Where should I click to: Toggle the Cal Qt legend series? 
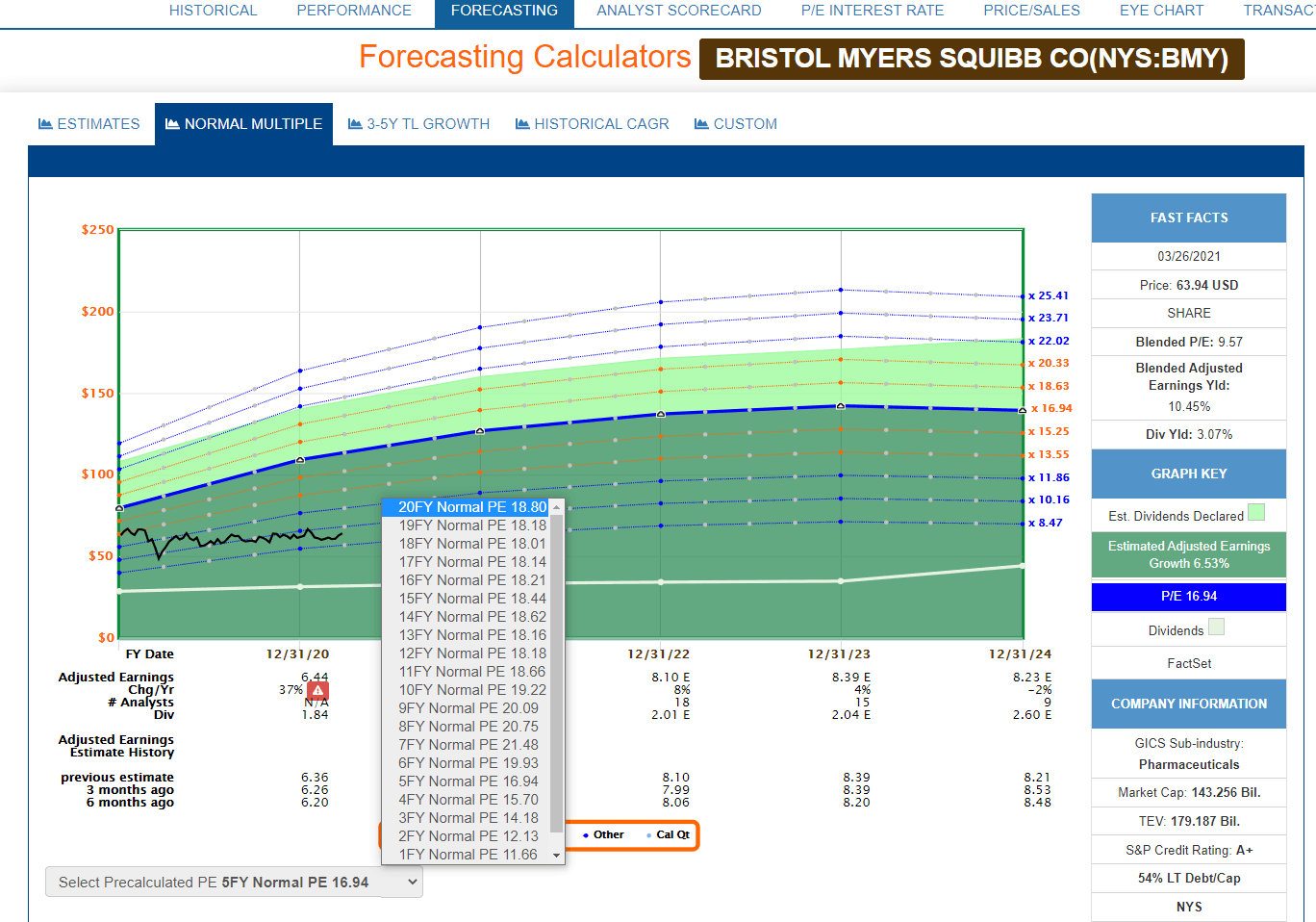click(669, 835)
